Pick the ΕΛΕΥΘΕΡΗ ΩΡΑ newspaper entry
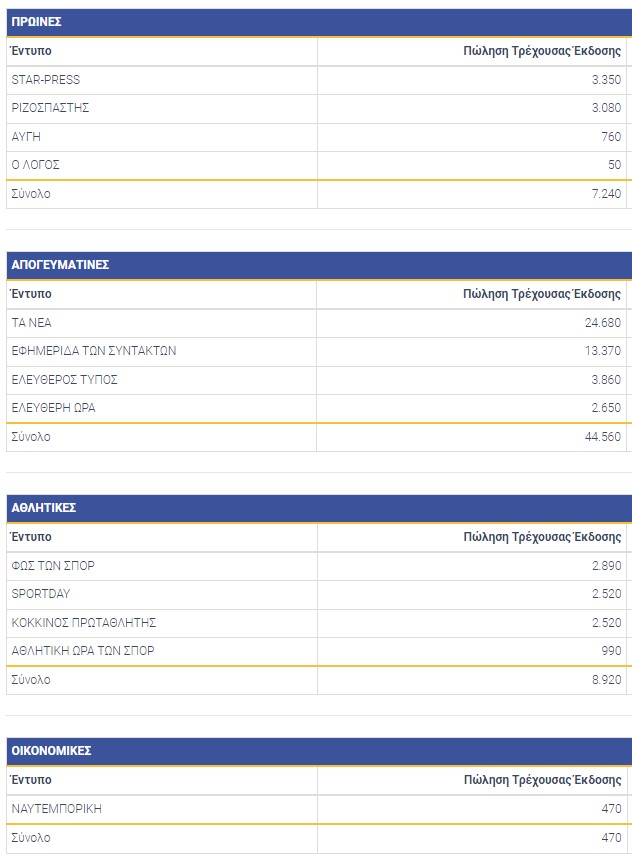The width and height of the screenshot is (632, 854). (x=53, y=408)
